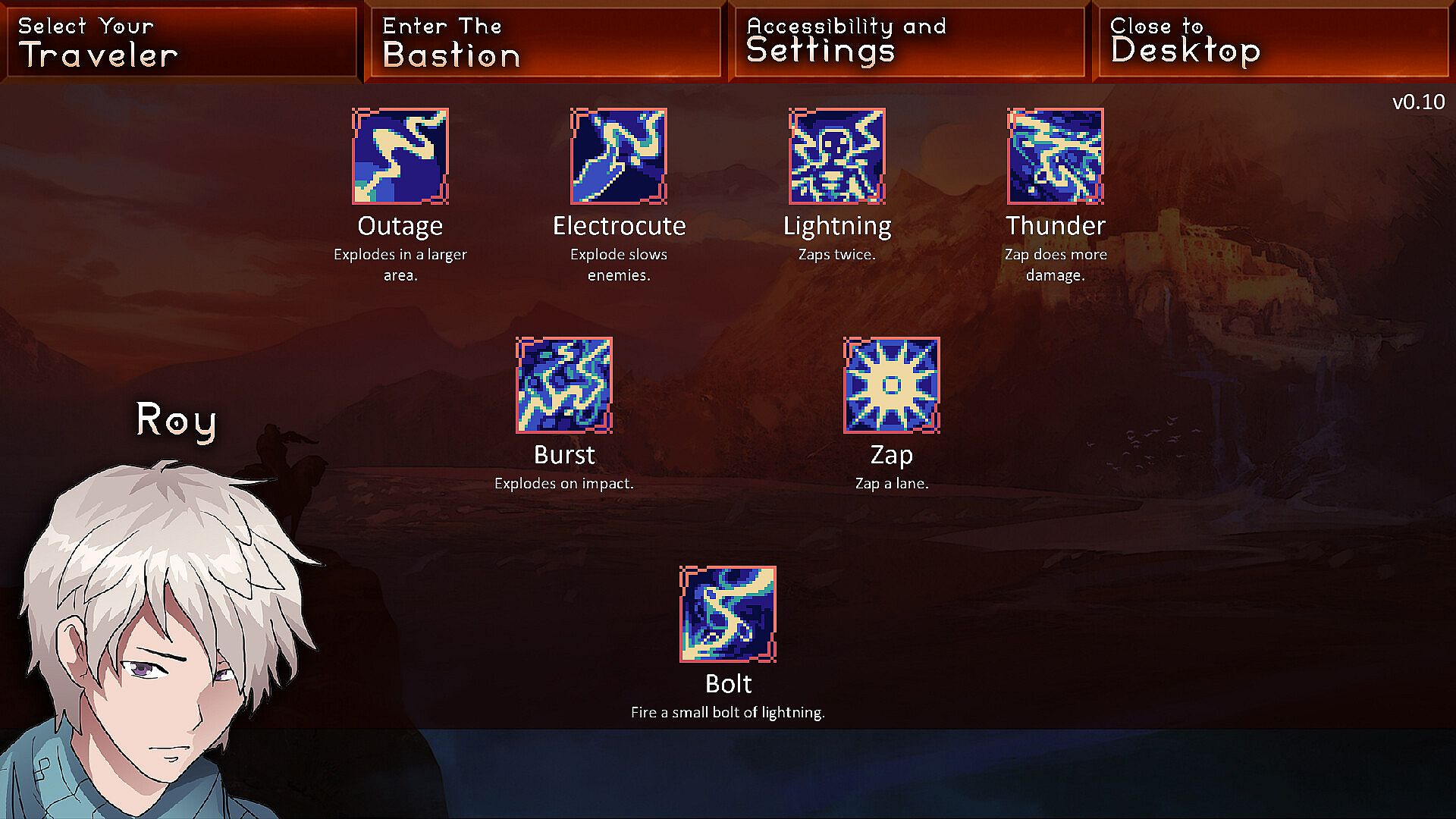
Task: Click the Burst skill label
Action: [x=564, y=455]
